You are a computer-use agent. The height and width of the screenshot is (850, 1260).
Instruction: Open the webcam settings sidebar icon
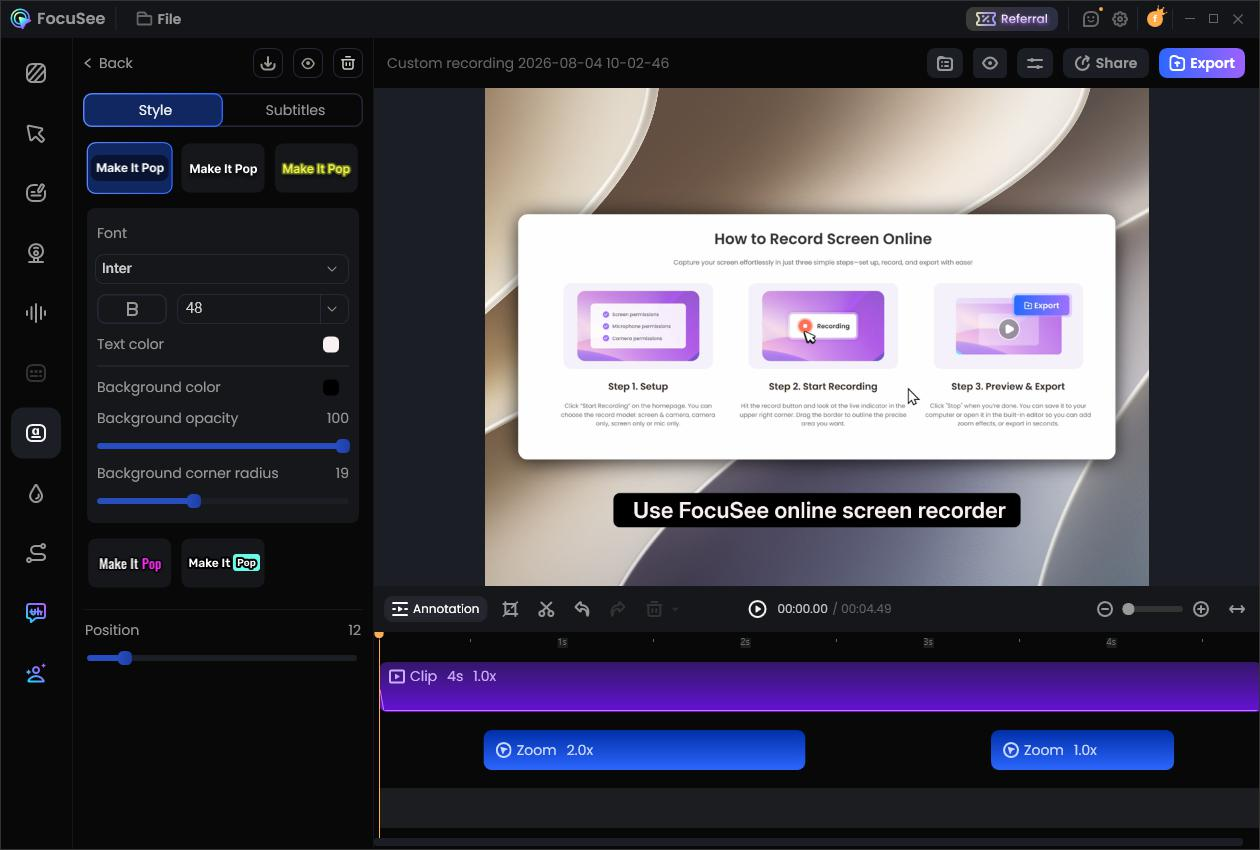(36, 253)
